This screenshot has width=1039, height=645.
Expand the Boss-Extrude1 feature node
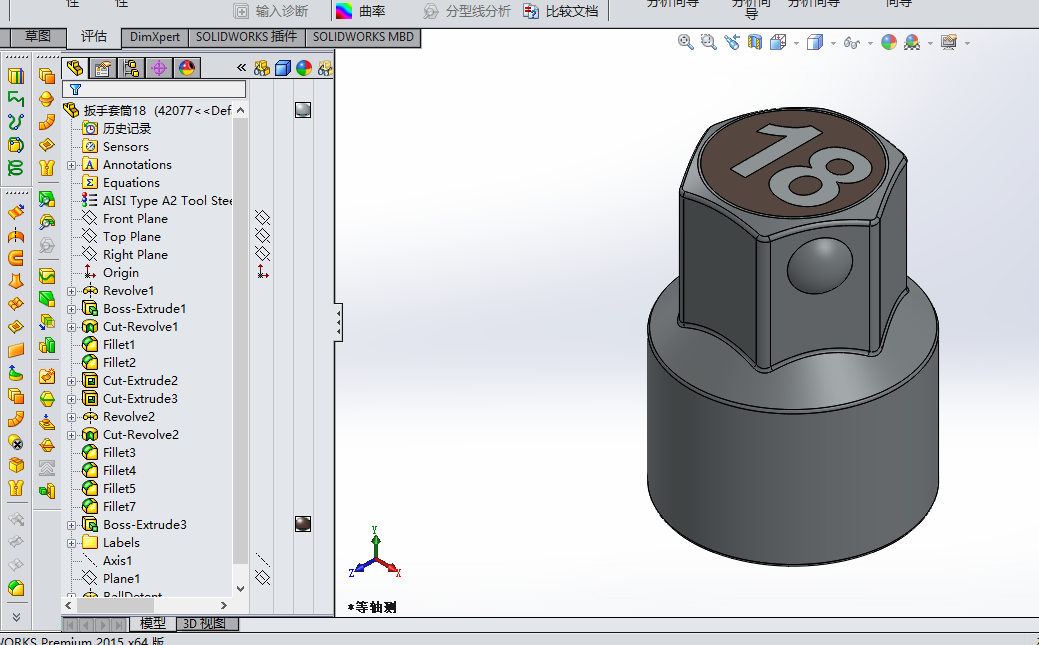click(x=71, y=309)
